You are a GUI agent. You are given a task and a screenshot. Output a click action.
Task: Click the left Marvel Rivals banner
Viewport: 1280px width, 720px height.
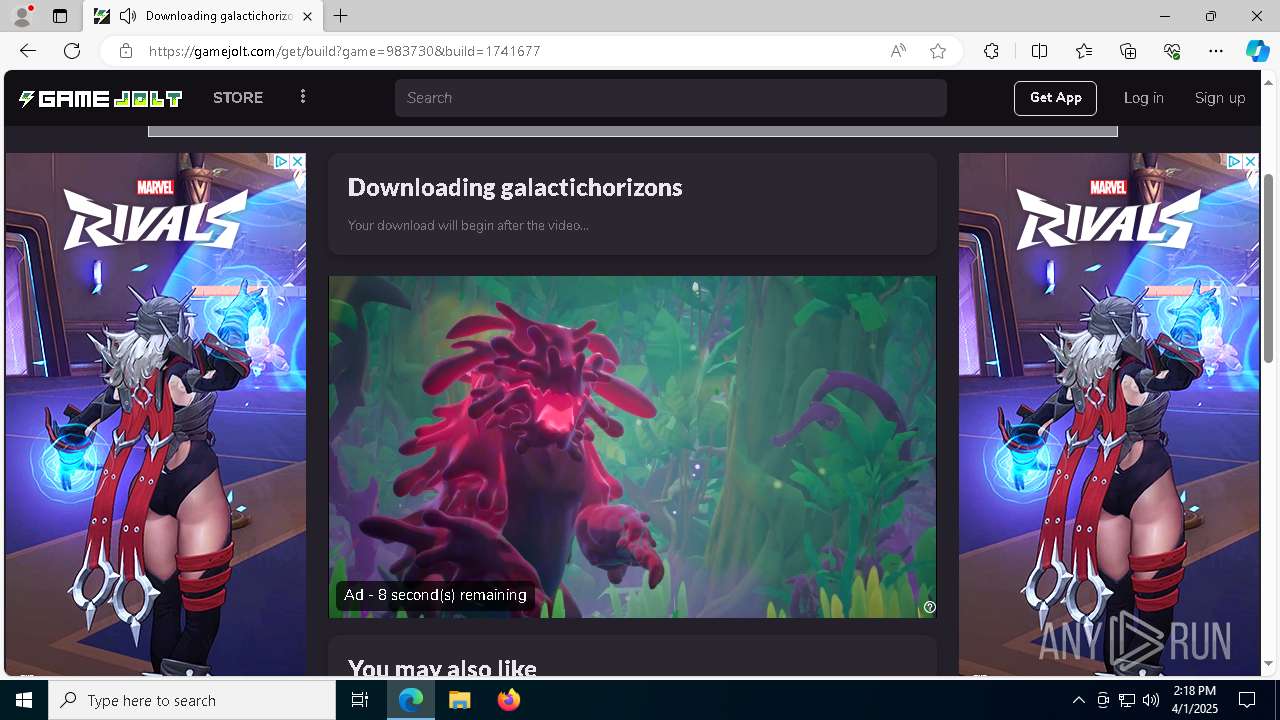[x=155, y=415]
